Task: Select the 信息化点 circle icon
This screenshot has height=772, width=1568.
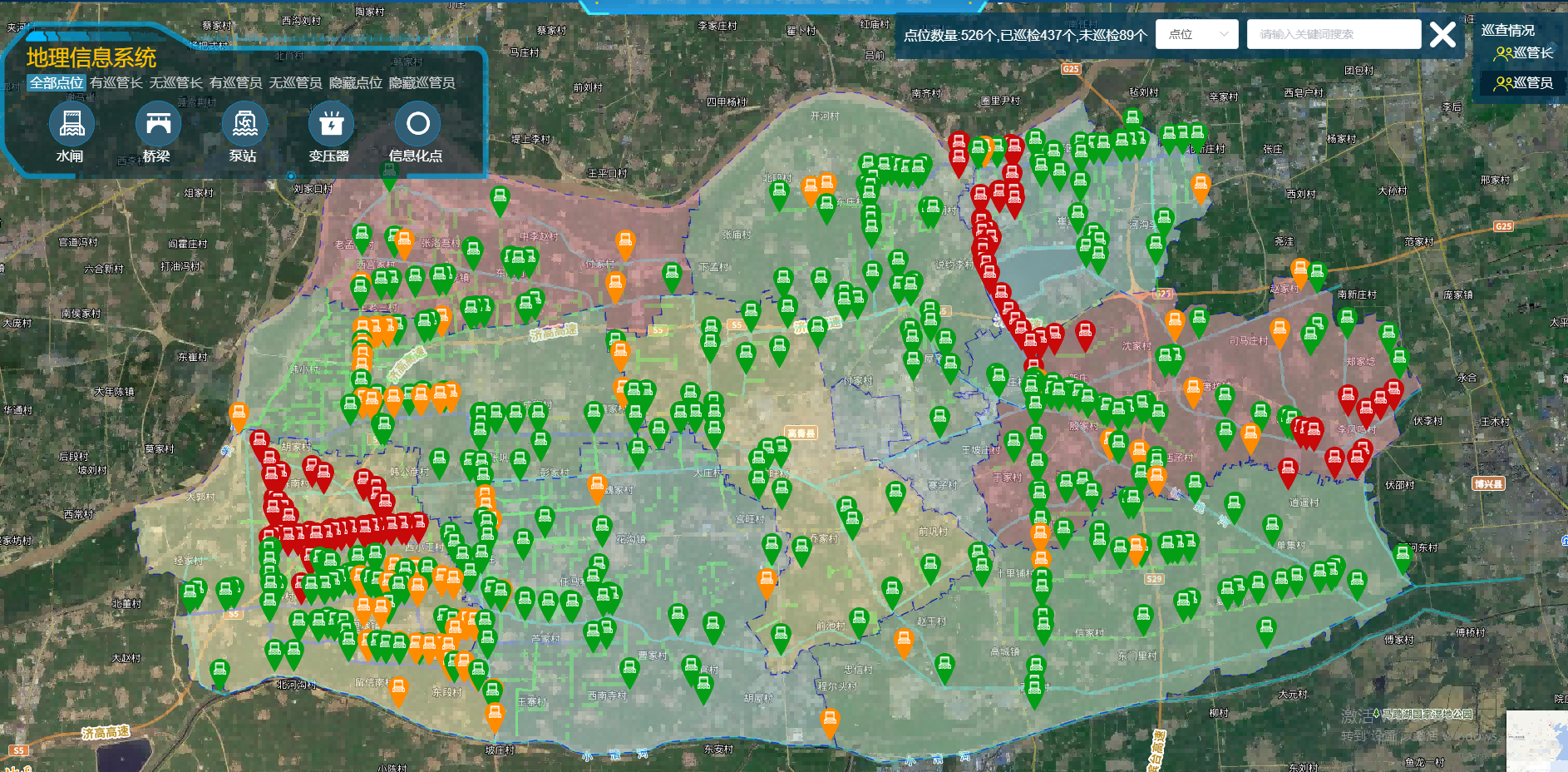Action: point(417,125)
